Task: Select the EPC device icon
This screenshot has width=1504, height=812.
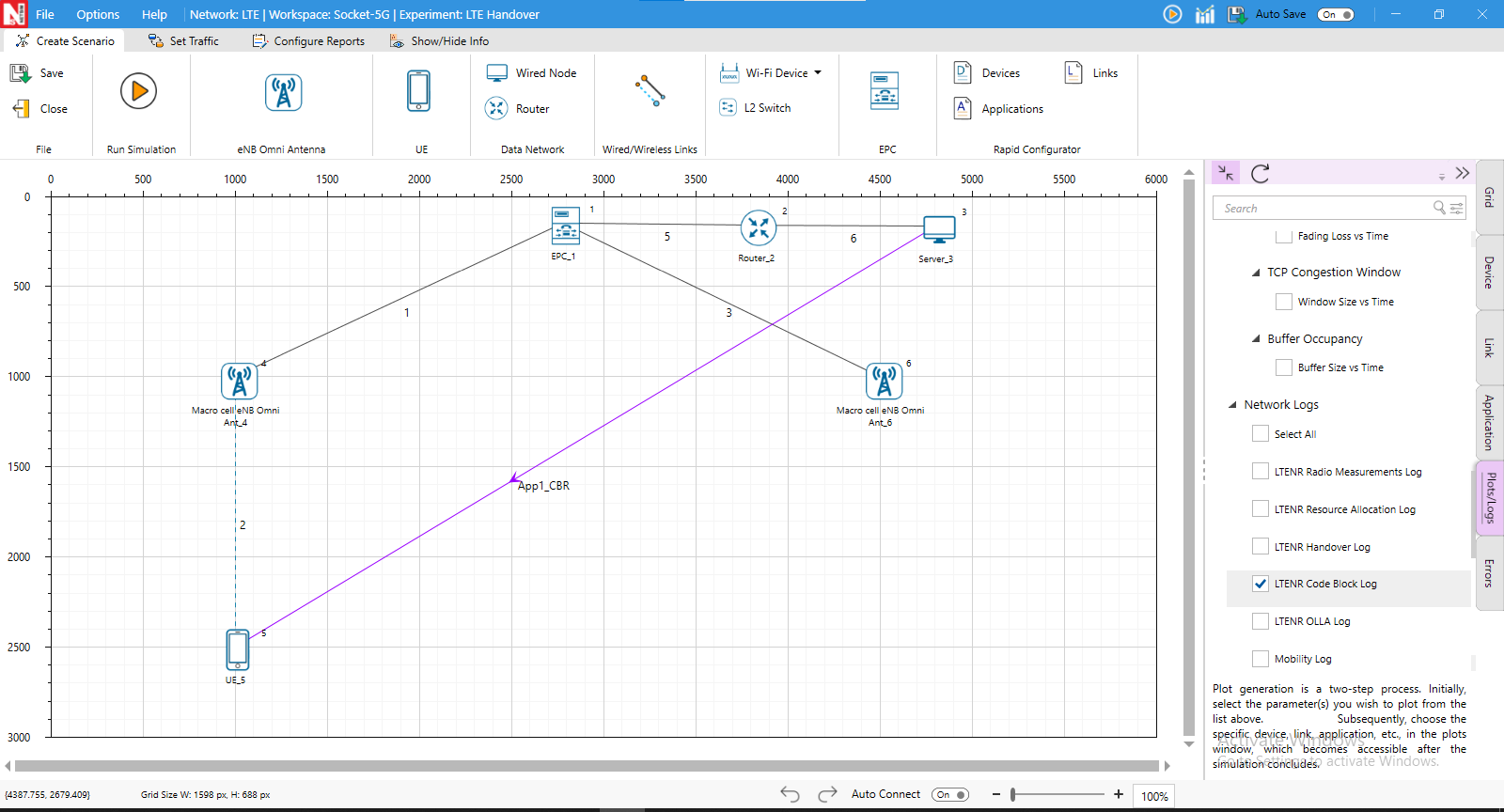Action: point(884,91)
